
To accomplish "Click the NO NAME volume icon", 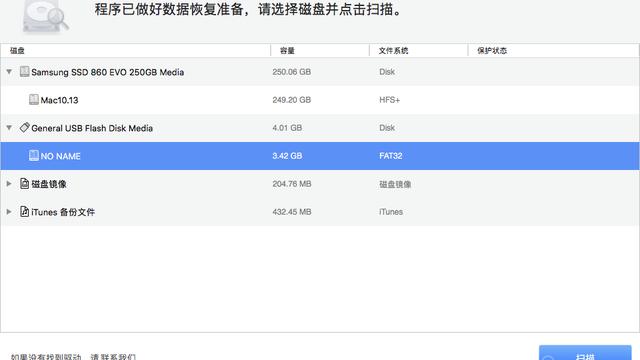I will click(34, 156).
